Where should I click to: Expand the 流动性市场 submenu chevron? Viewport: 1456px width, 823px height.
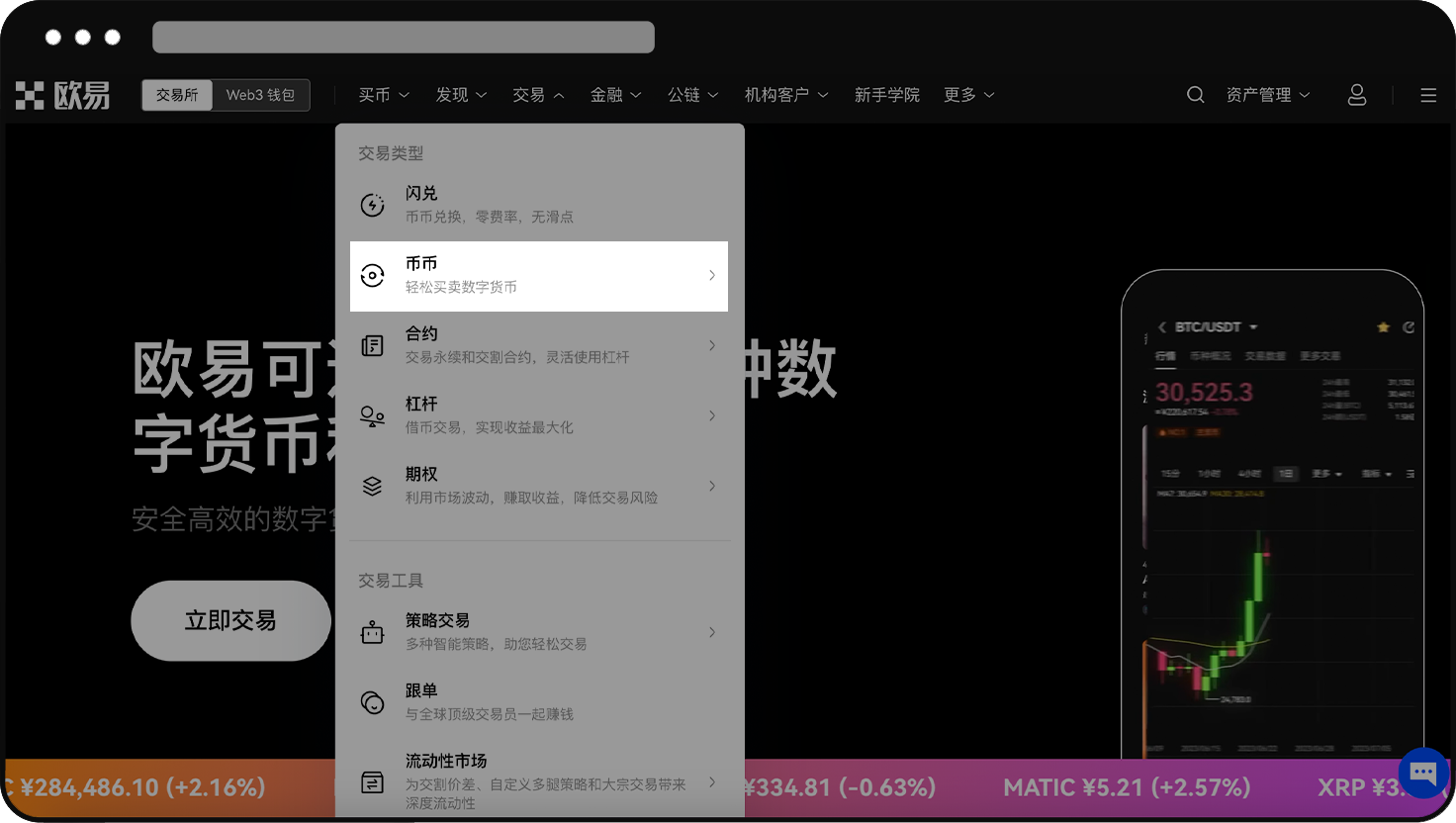[x=712, y=782]
